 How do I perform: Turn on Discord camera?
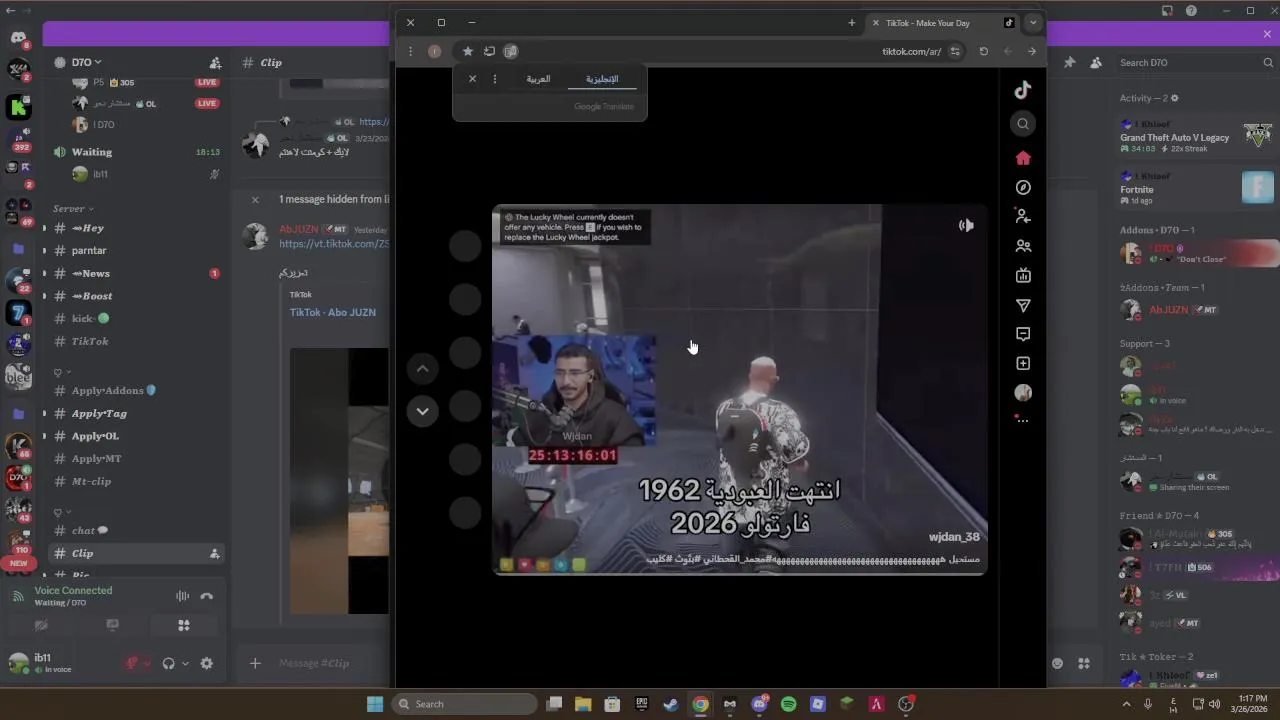pyautogui.click(x=41, y=625)
